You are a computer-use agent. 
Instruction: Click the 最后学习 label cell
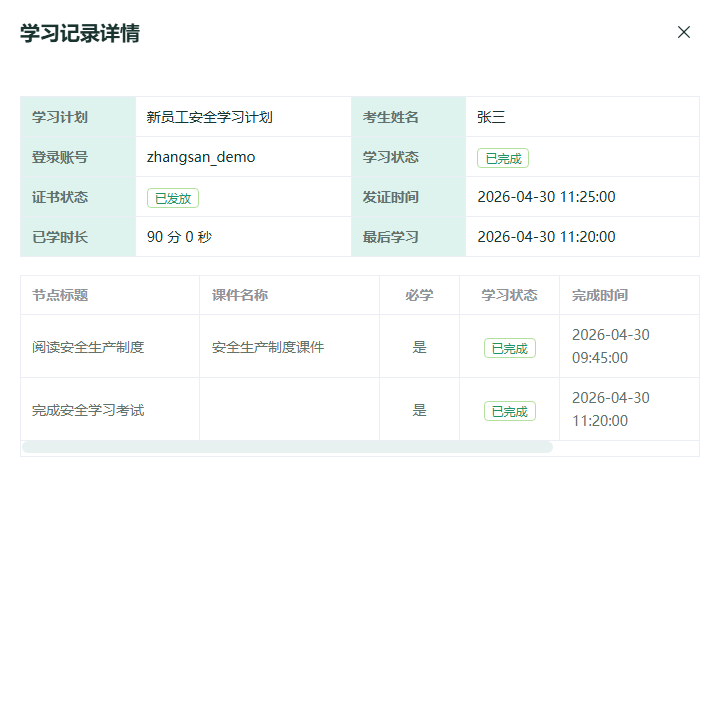(x=408, y=236)
